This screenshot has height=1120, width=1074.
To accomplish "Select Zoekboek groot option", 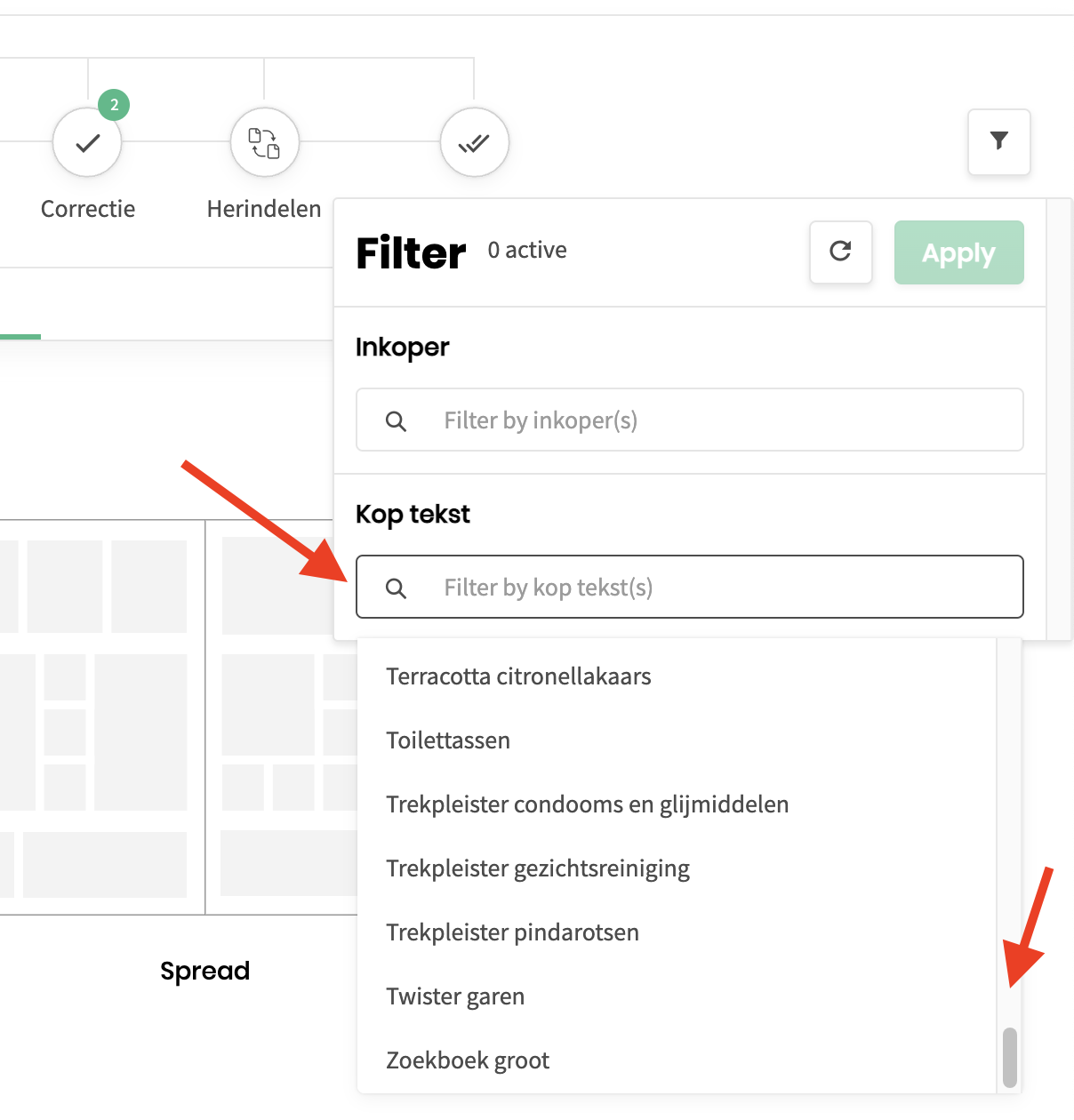I will coord(677,1060).
